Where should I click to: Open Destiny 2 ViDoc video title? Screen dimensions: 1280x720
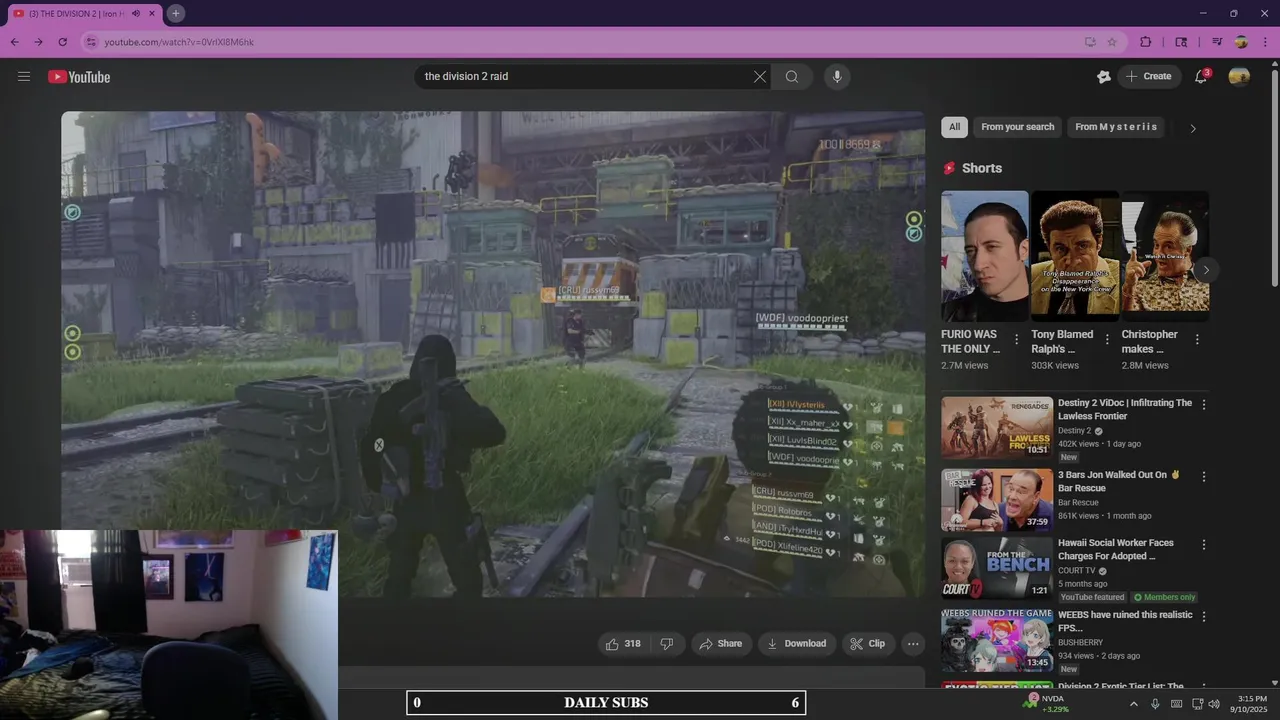(x=1125, y=409)
